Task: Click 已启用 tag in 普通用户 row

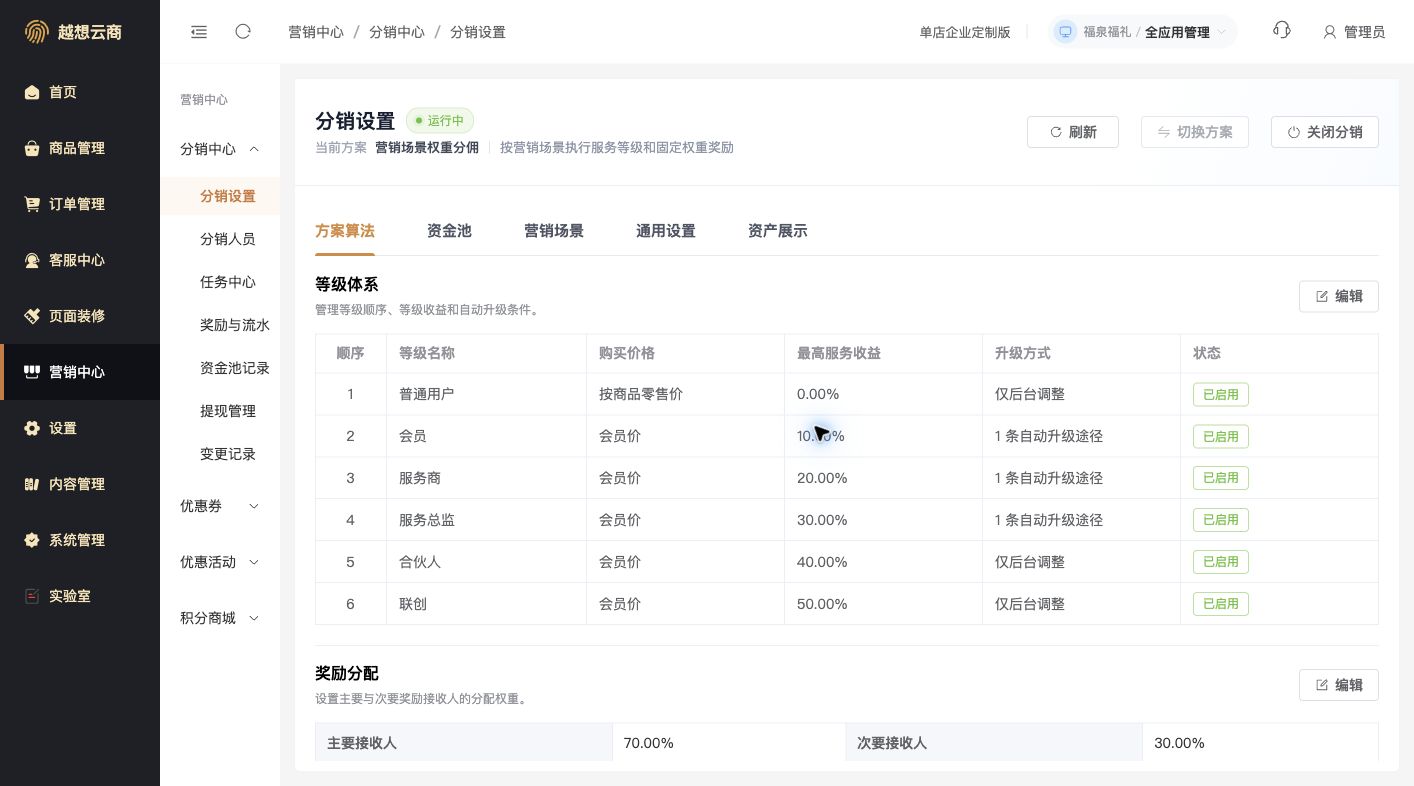Action: 1220,394
